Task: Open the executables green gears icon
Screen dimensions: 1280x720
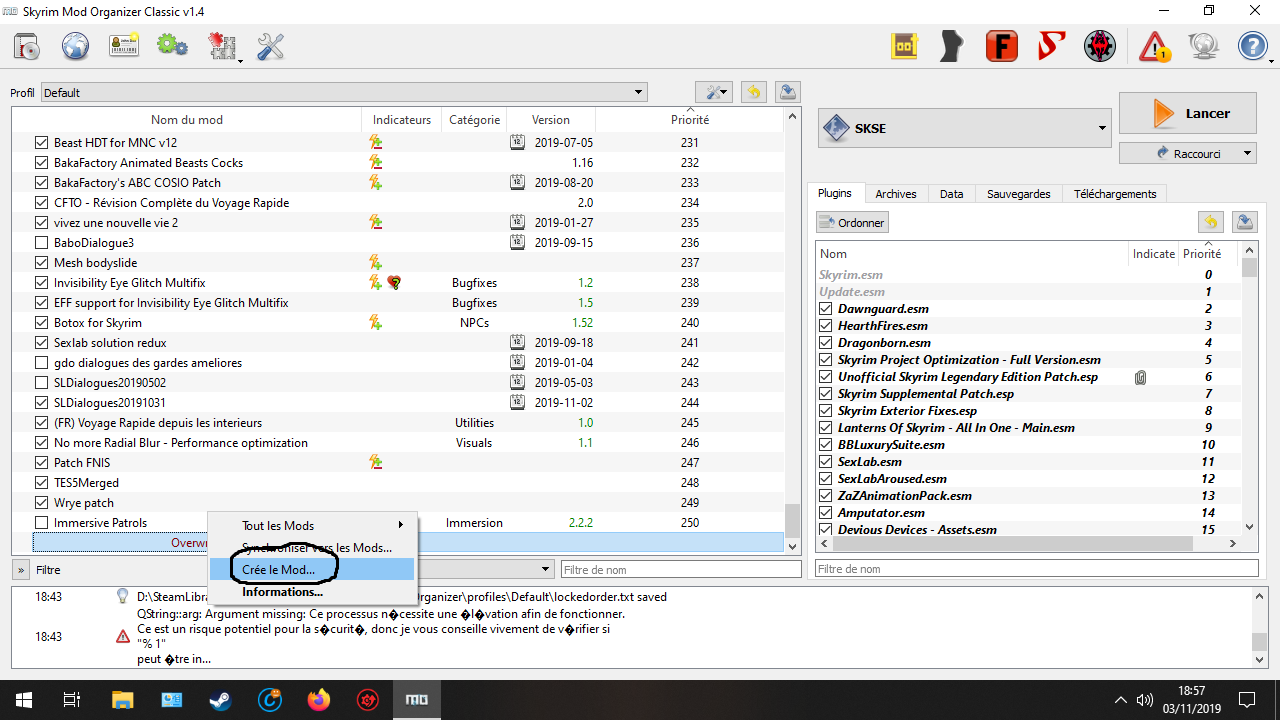Action: point(172,46)
